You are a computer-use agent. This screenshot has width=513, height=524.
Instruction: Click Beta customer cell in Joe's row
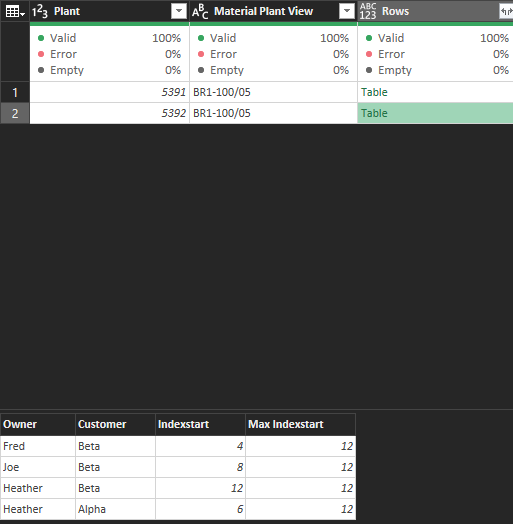click(x=115, y=467)
